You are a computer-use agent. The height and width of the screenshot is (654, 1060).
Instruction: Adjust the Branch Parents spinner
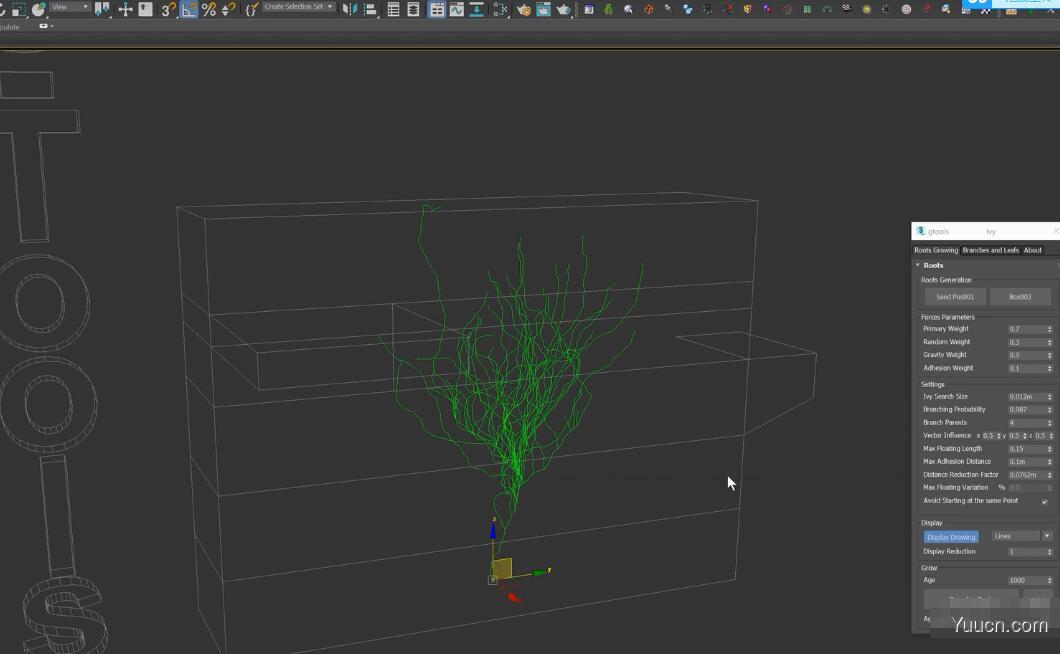click(x=1050, y=423)
